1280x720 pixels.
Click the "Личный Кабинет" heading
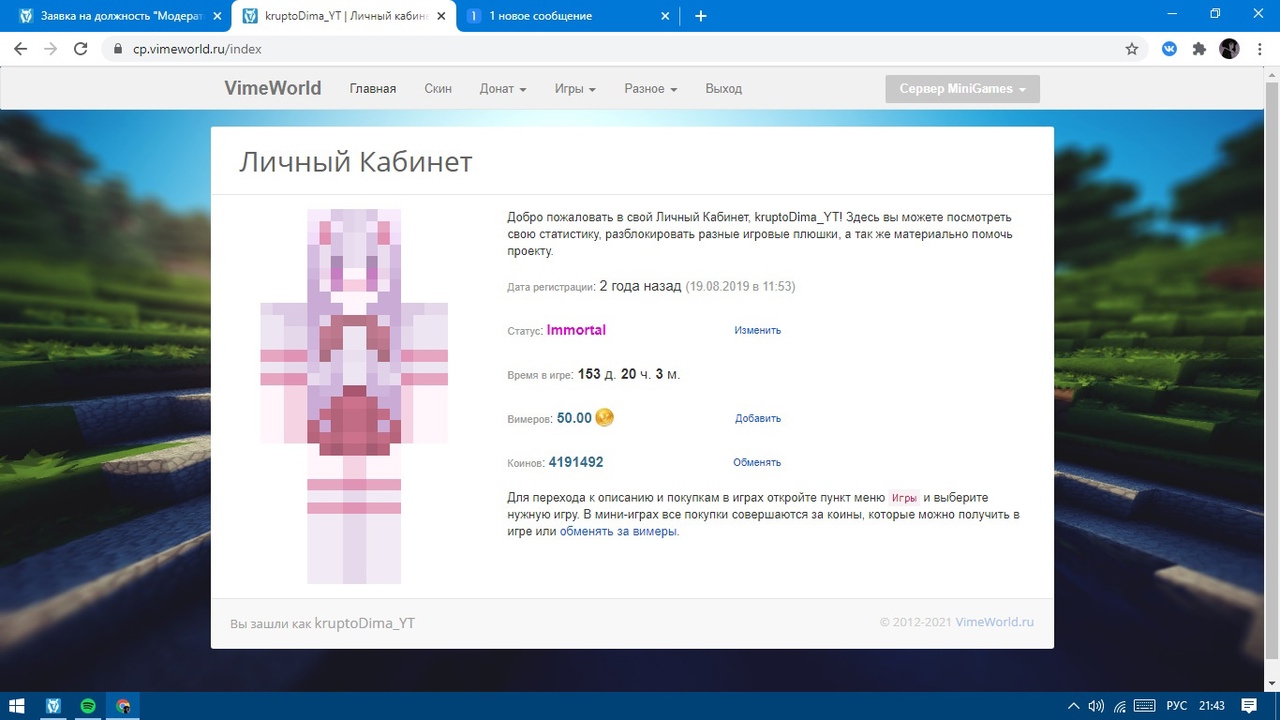click(x=355, y=162)
